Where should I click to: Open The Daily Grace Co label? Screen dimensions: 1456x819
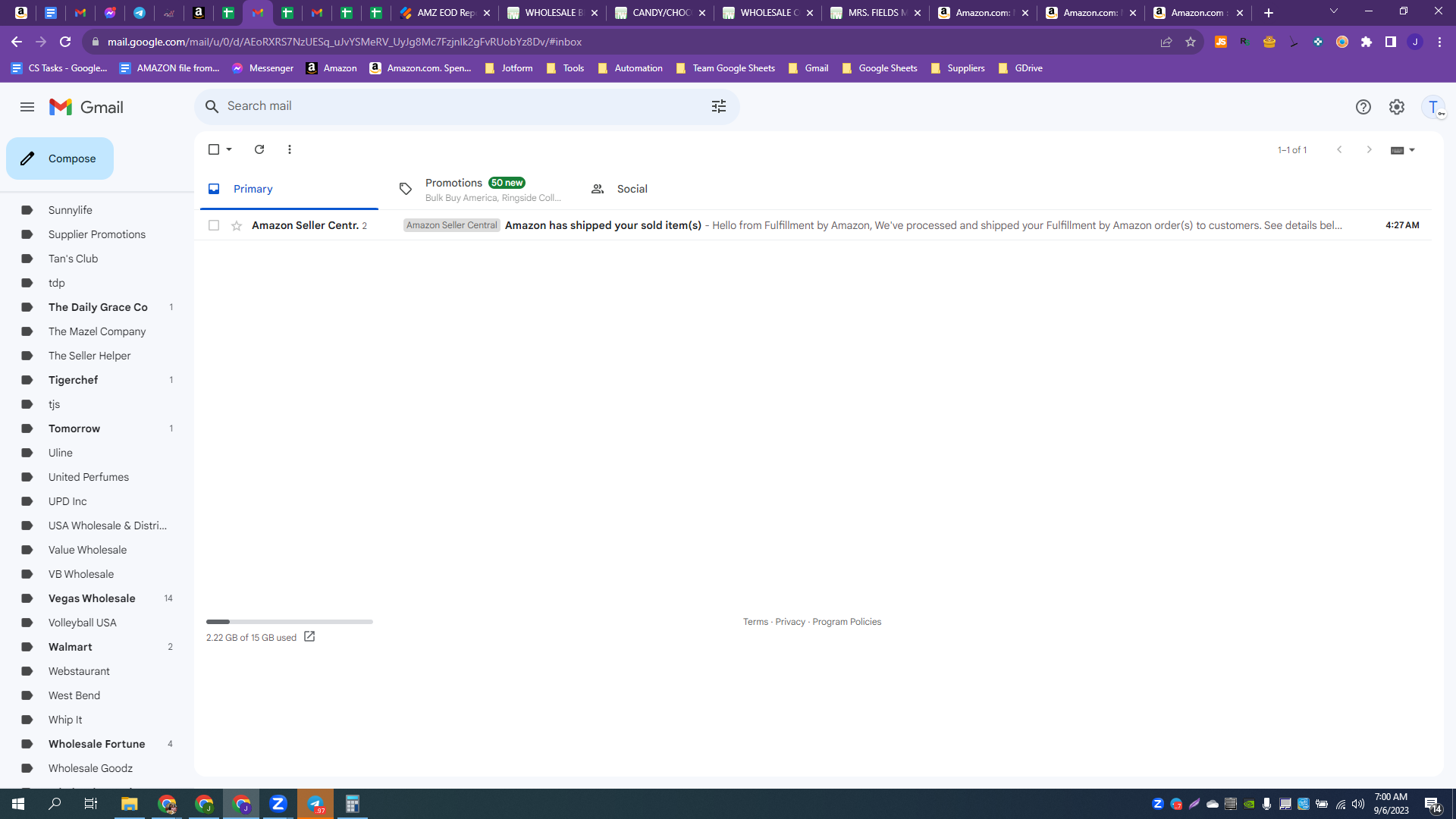(97, 307)
